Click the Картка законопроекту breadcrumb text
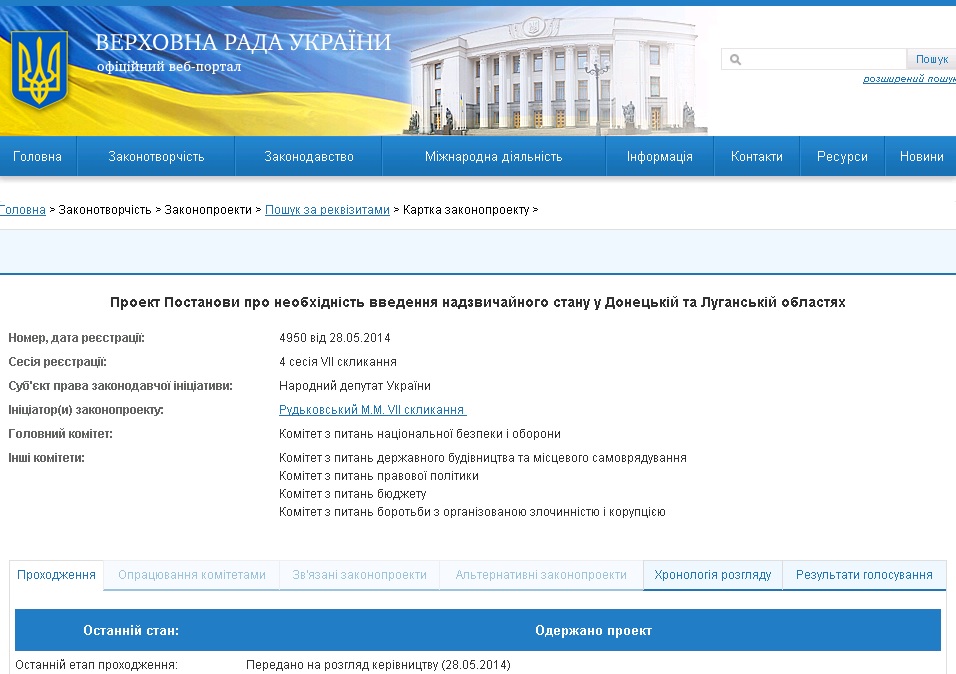 [466, 210]
